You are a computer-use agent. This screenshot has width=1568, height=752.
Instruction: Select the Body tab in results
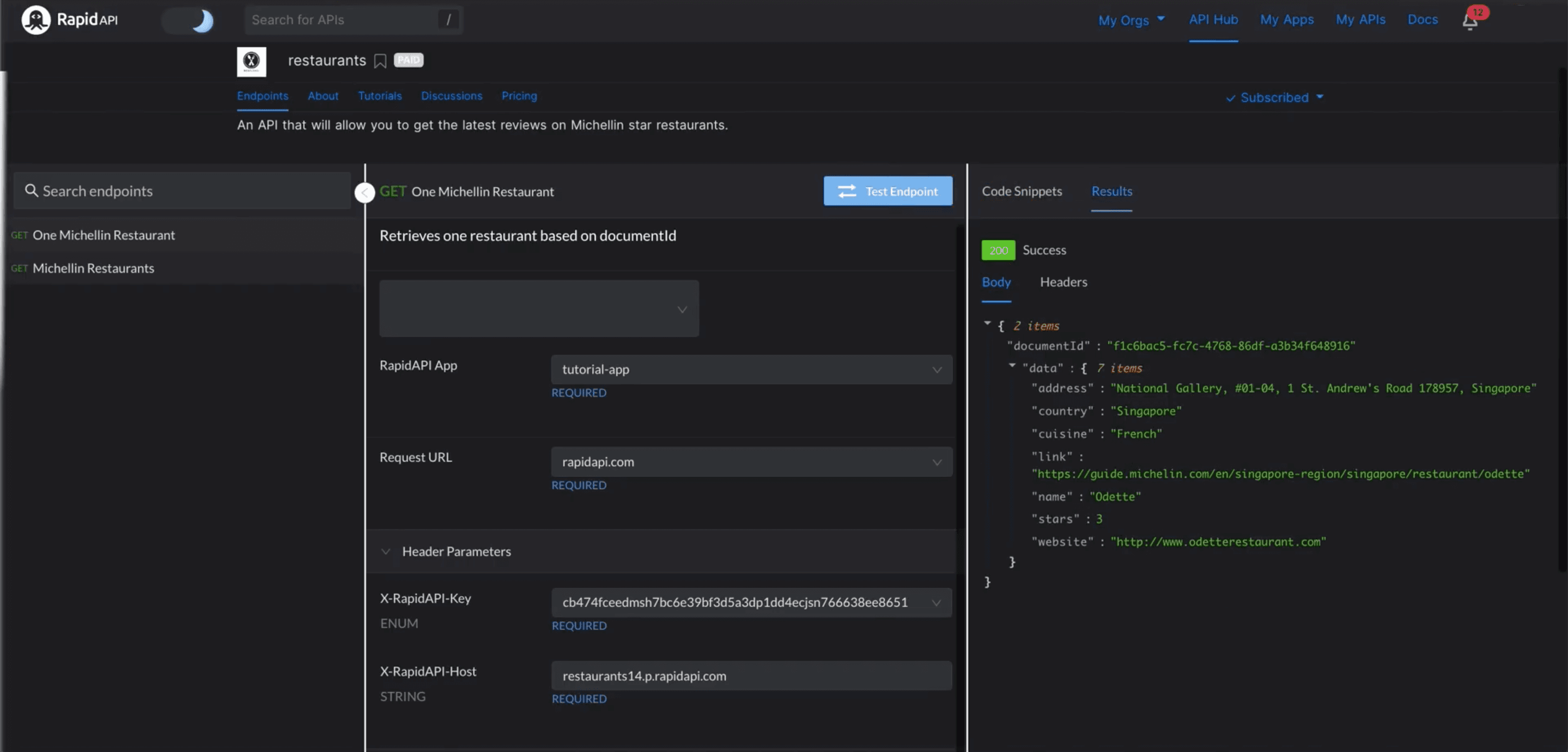pyautogui.click(x=996, y=282)
